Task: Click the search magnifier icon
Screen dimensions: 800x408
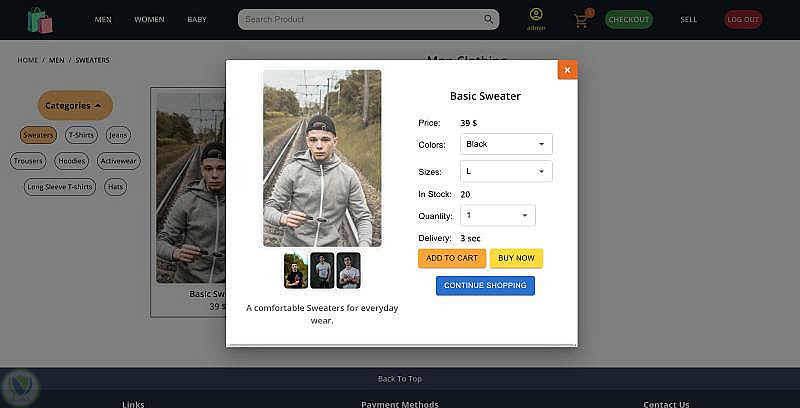Action: coord(488,19)
